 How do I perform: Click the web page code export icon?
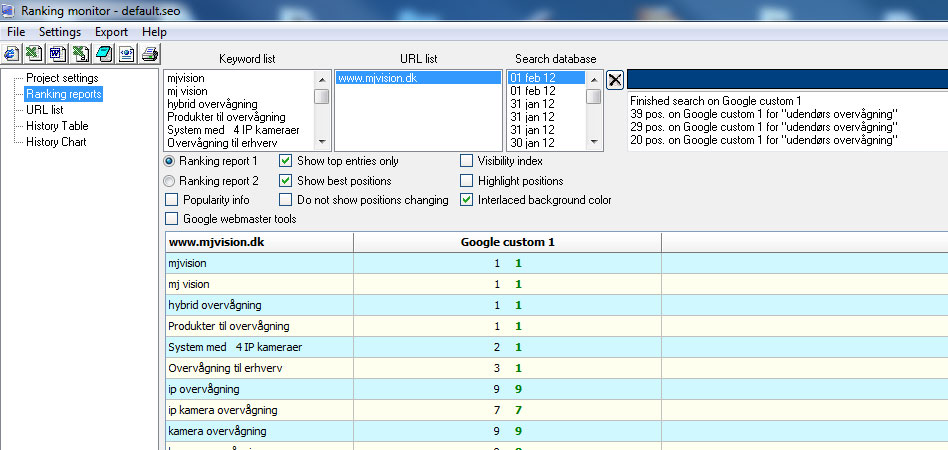pos(126,54)
